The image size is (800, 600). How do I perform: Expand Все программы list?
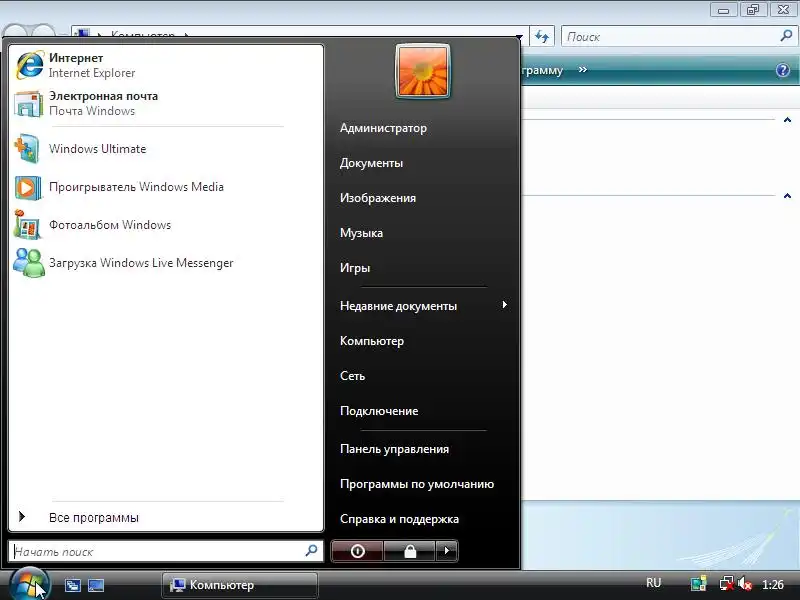point(166,517)
